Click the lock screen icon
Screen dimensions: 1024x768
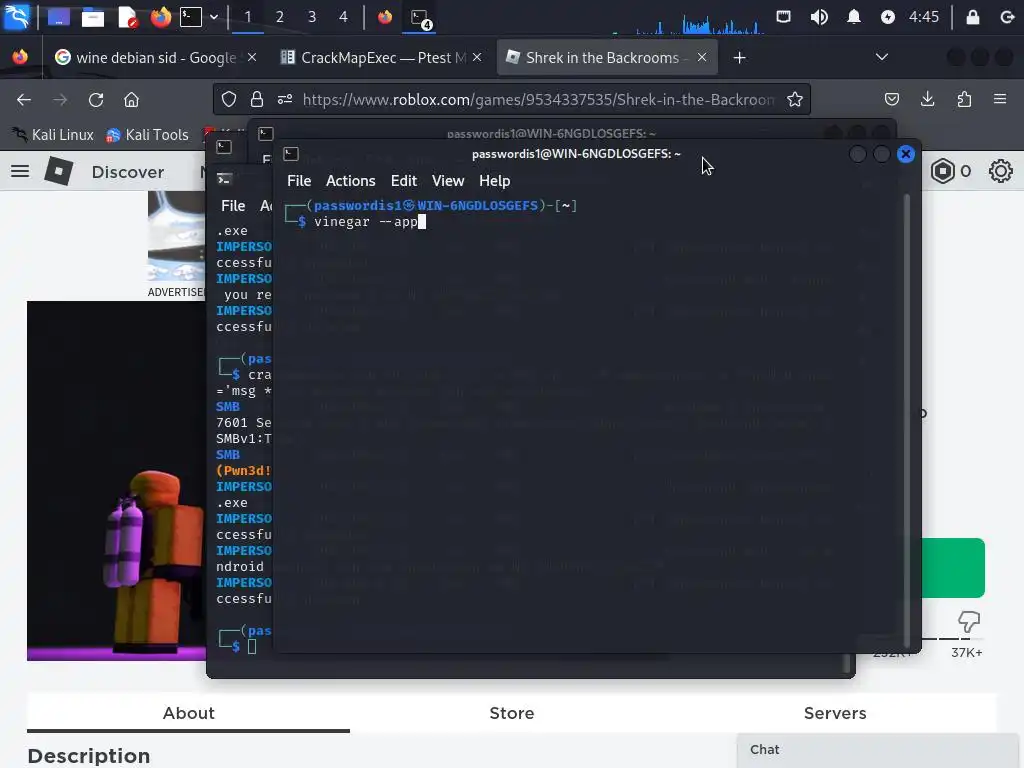click(x=972, y=16)
